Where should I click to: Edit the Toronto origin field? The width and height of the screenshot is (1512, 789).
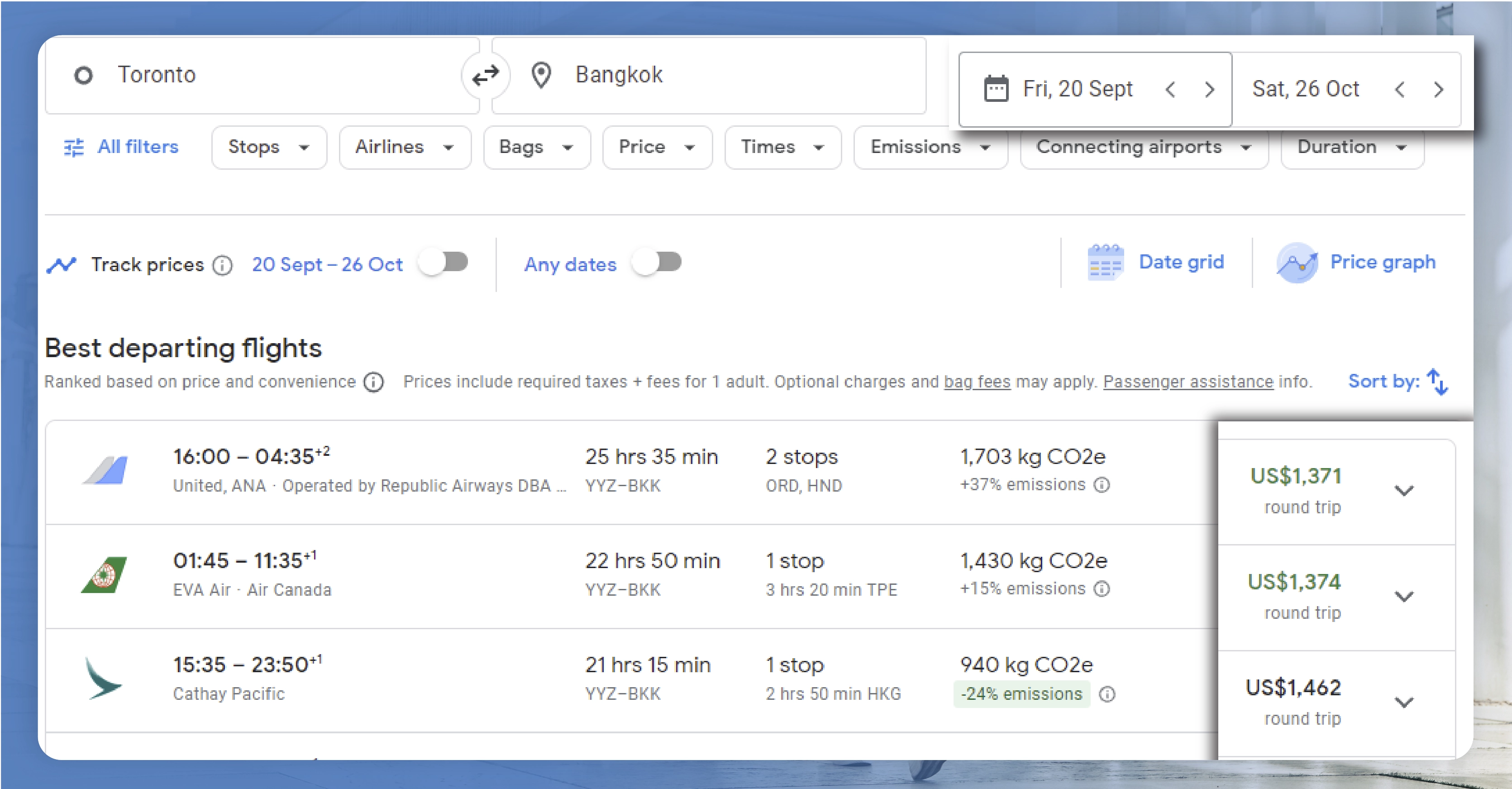pyautogui.click(x=262, y=75)
